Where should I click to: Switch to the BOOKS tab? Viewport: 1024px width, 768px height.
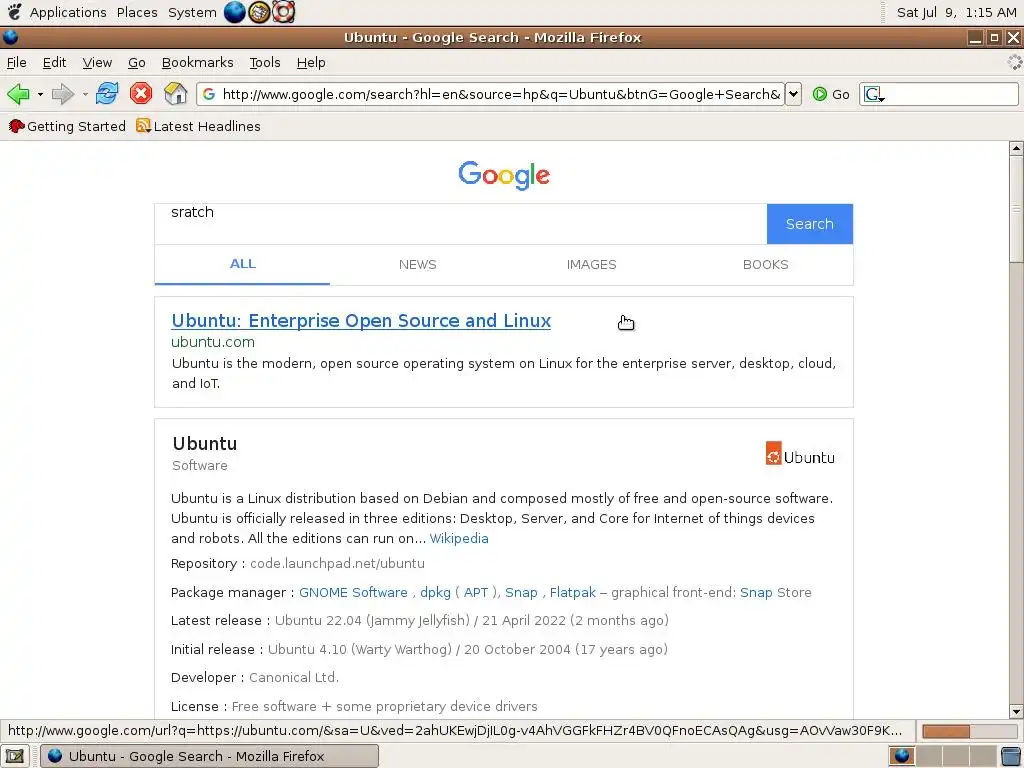pos(765,264)
